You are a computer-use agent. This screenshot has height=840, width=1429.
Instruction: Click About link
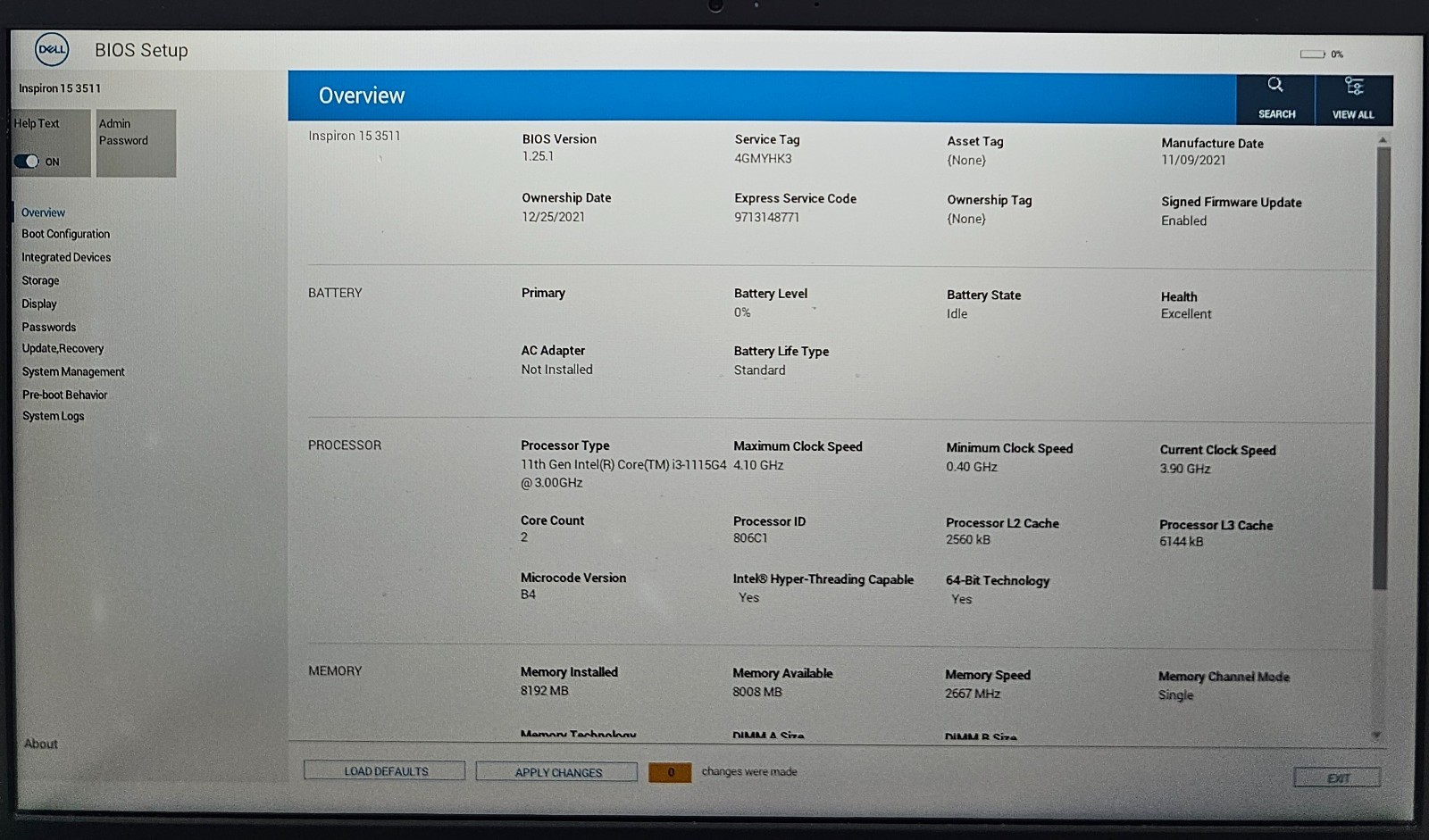41,744
